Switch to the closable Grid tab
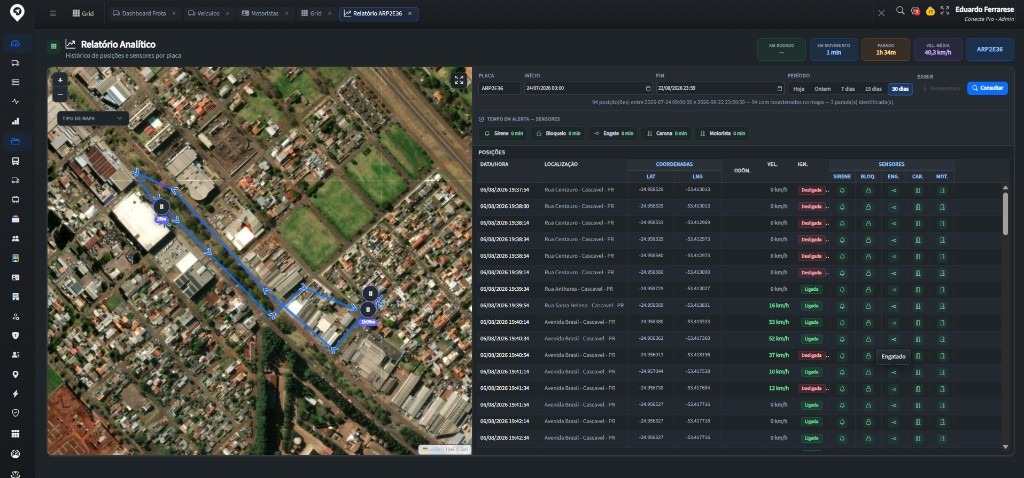 316,13
